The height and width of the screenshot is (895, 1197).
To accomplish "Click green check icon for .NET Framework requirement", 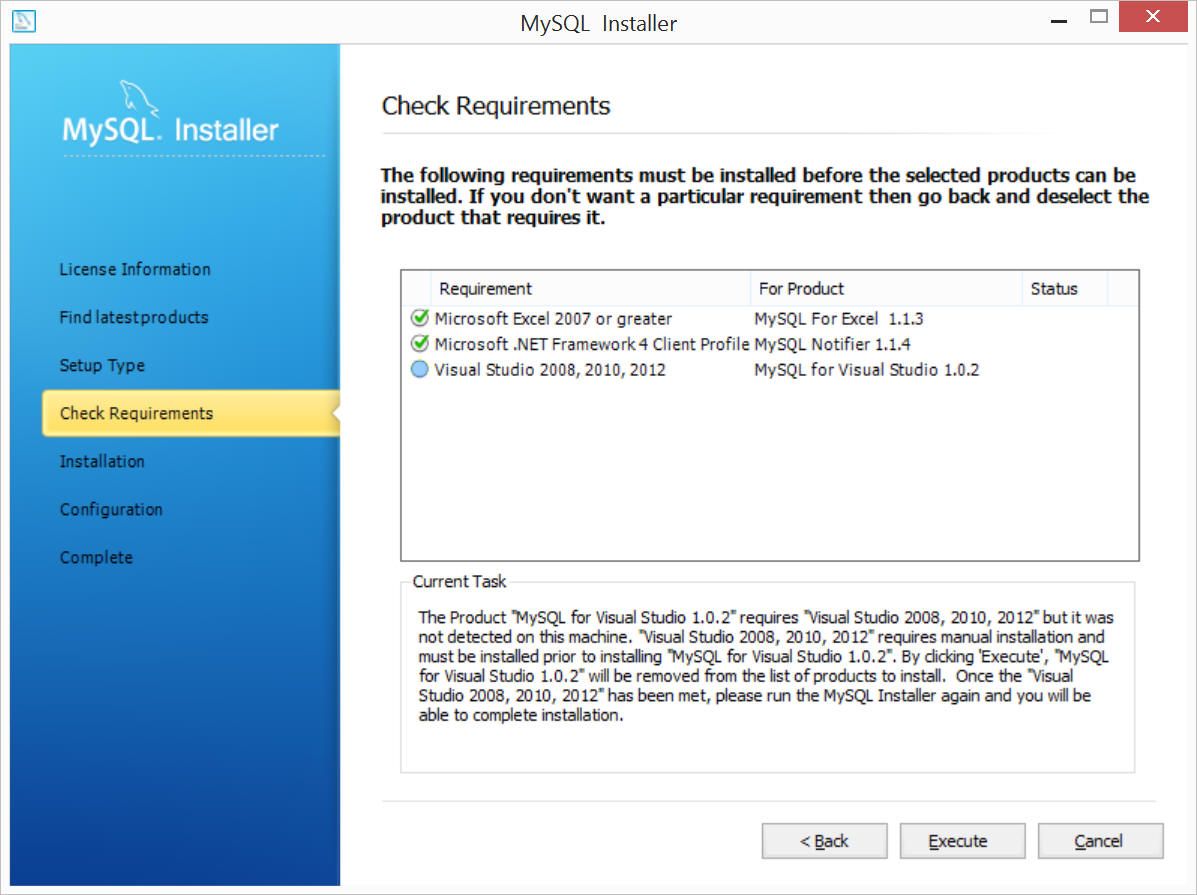I will point(419,344).
